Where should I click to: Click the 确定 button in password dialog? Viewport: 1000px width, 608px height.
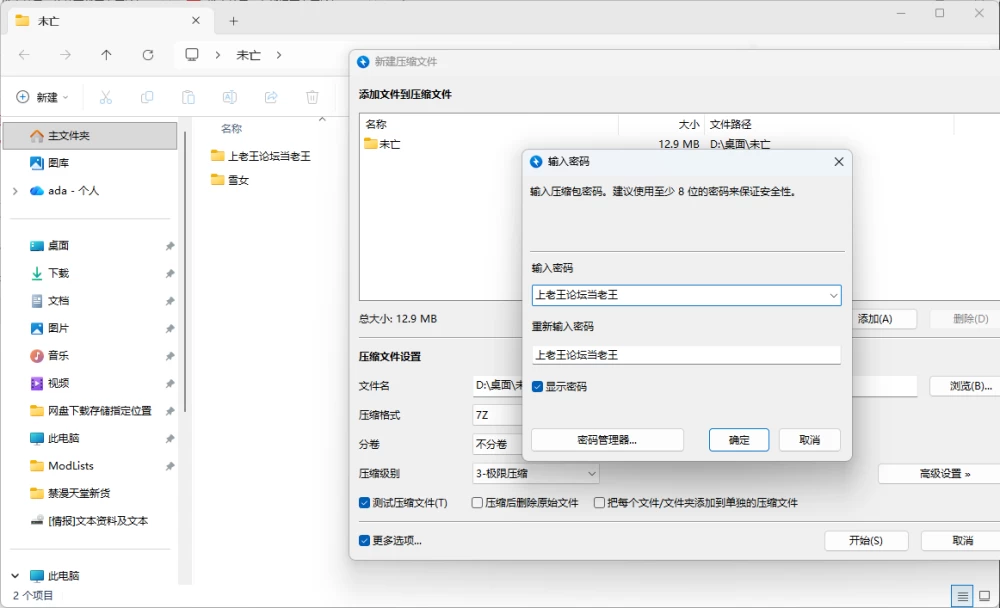(x=739, y=440)
